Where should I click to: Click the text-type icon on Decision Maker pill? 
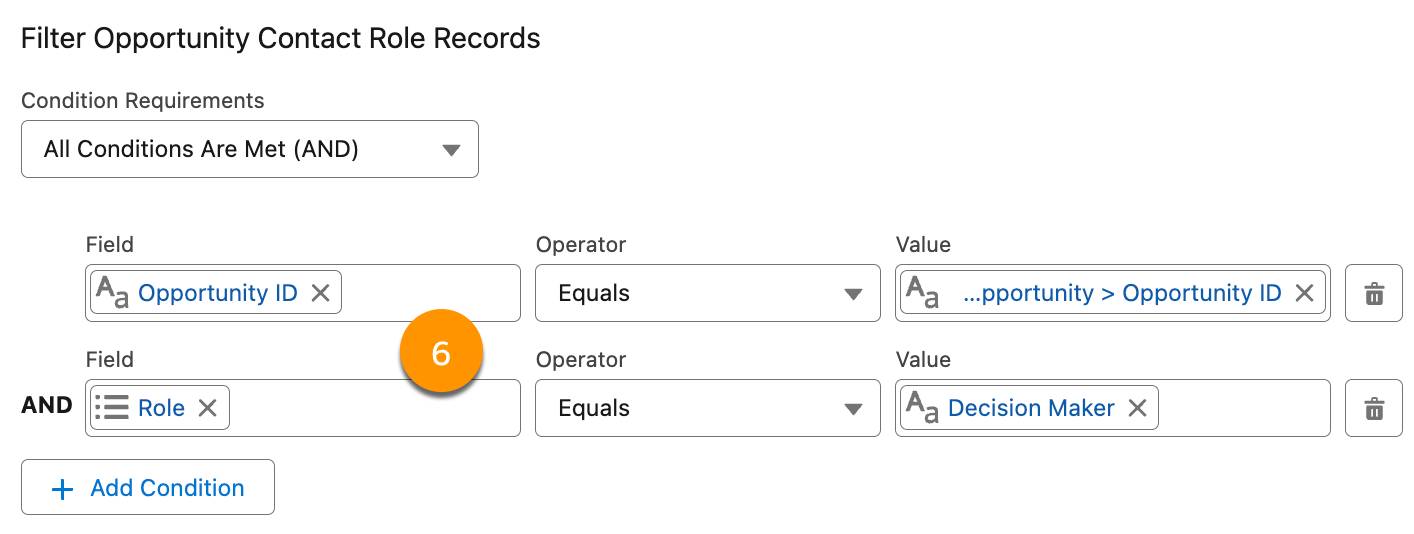pyautogui.click(x=921, y=408)
